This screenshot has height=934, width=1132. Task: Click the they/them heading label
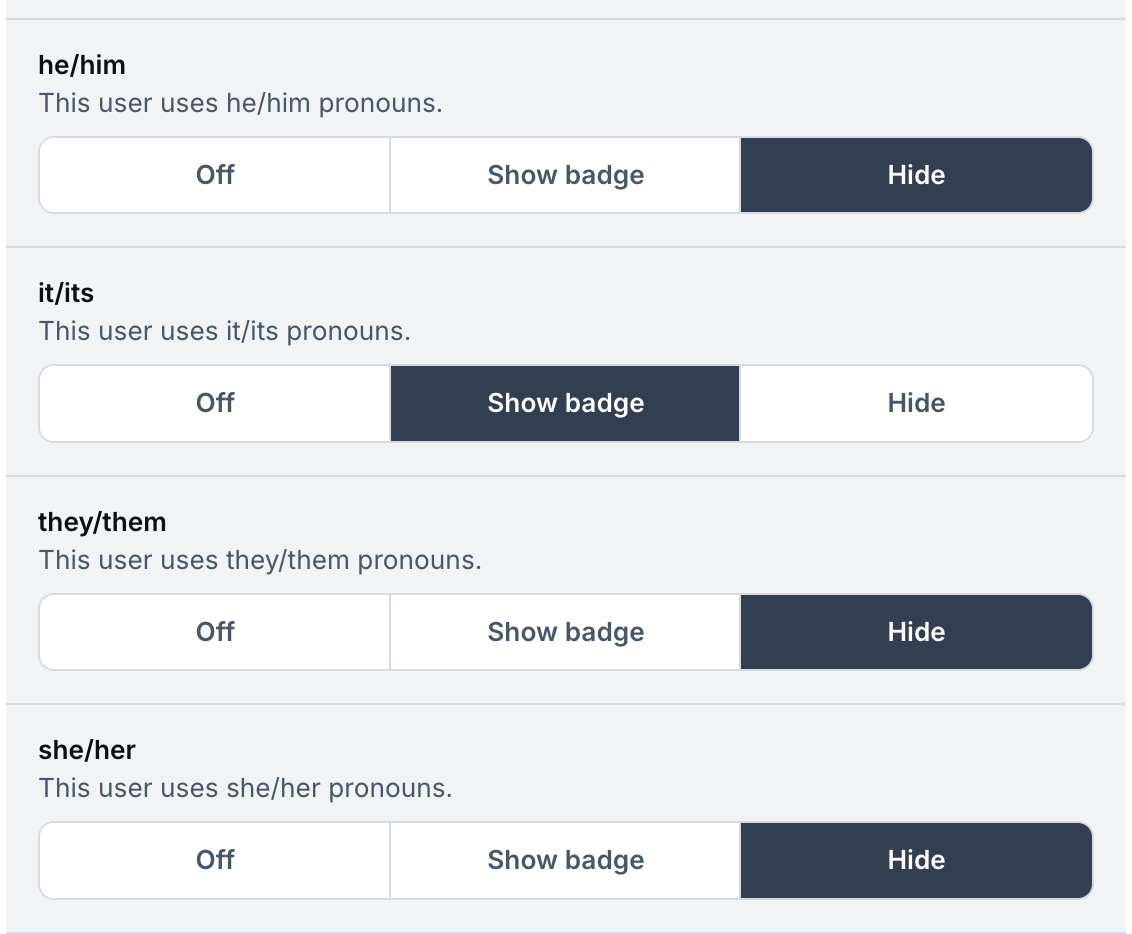coord(102,522)
